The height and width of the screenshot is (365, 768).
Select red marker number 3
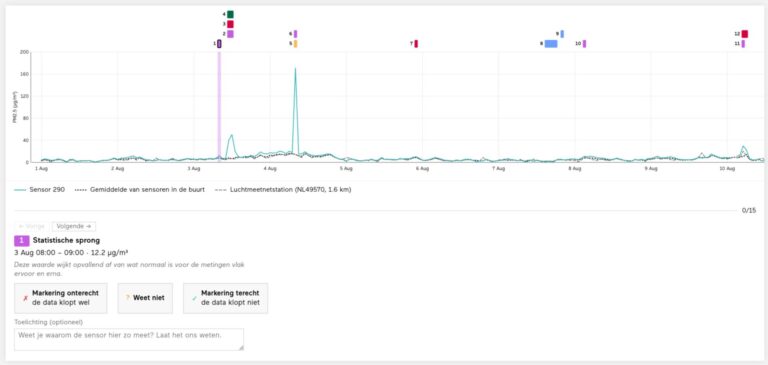click(x=230, y=24)
